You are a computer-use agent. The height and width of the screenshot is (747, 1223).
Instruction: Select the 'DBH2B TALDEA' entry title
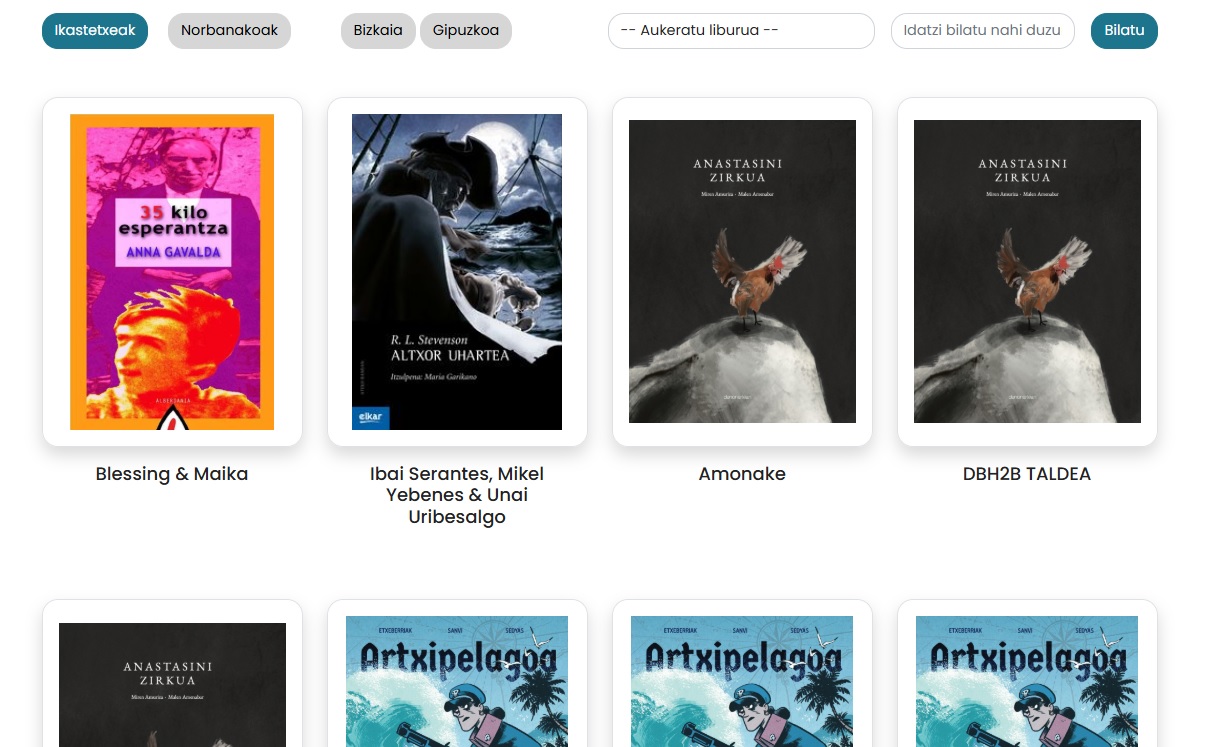pyautogui.click(x=1027, y=474)
